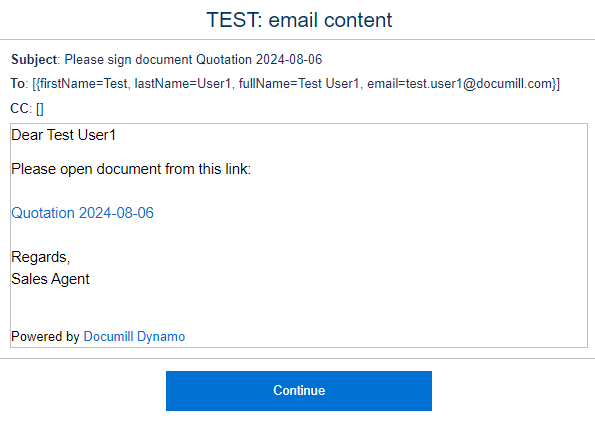Click the CC label
This screenshot has height=421, width=595.
tap(20, 109)
